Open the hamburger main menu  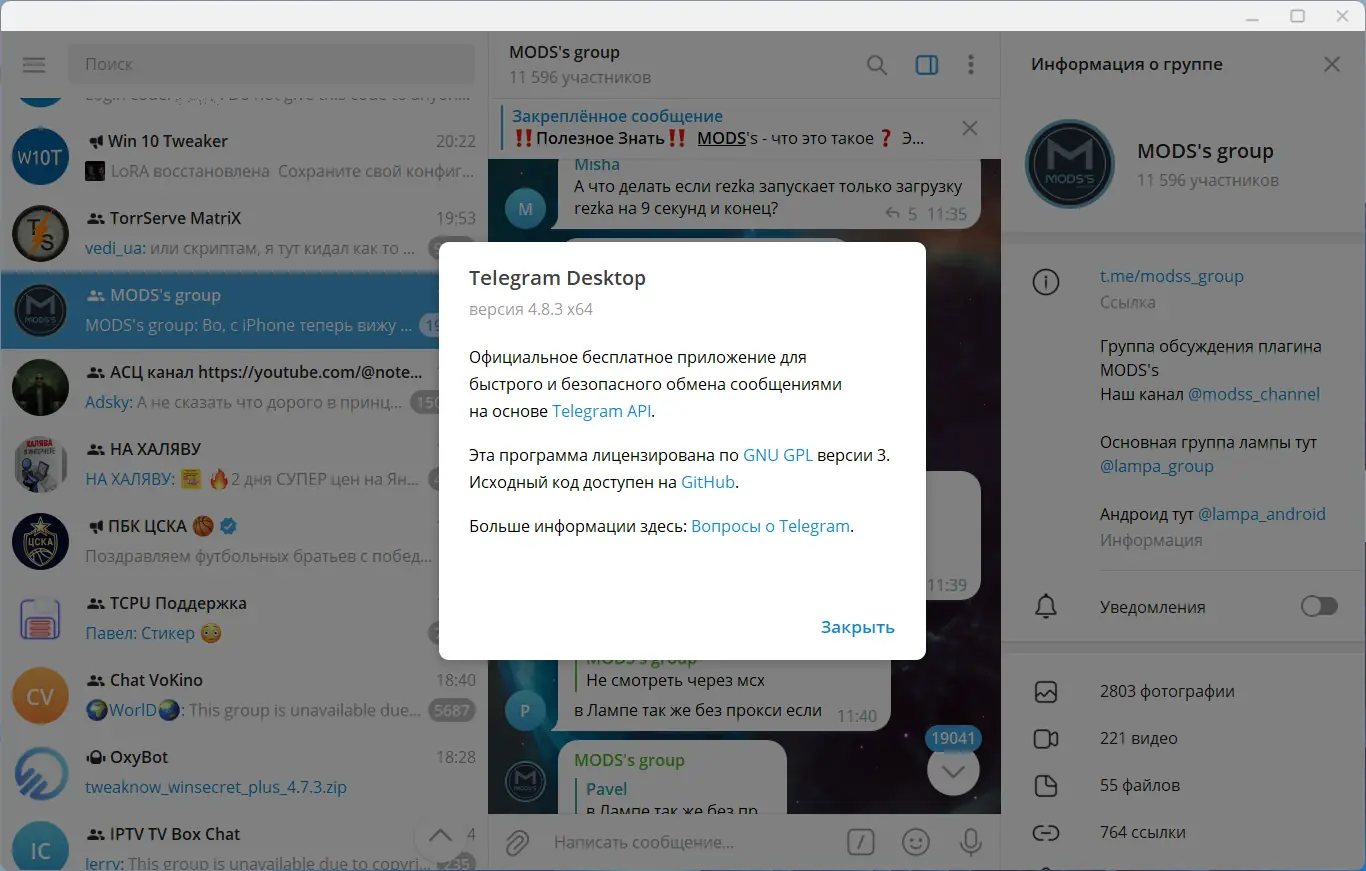34,64
